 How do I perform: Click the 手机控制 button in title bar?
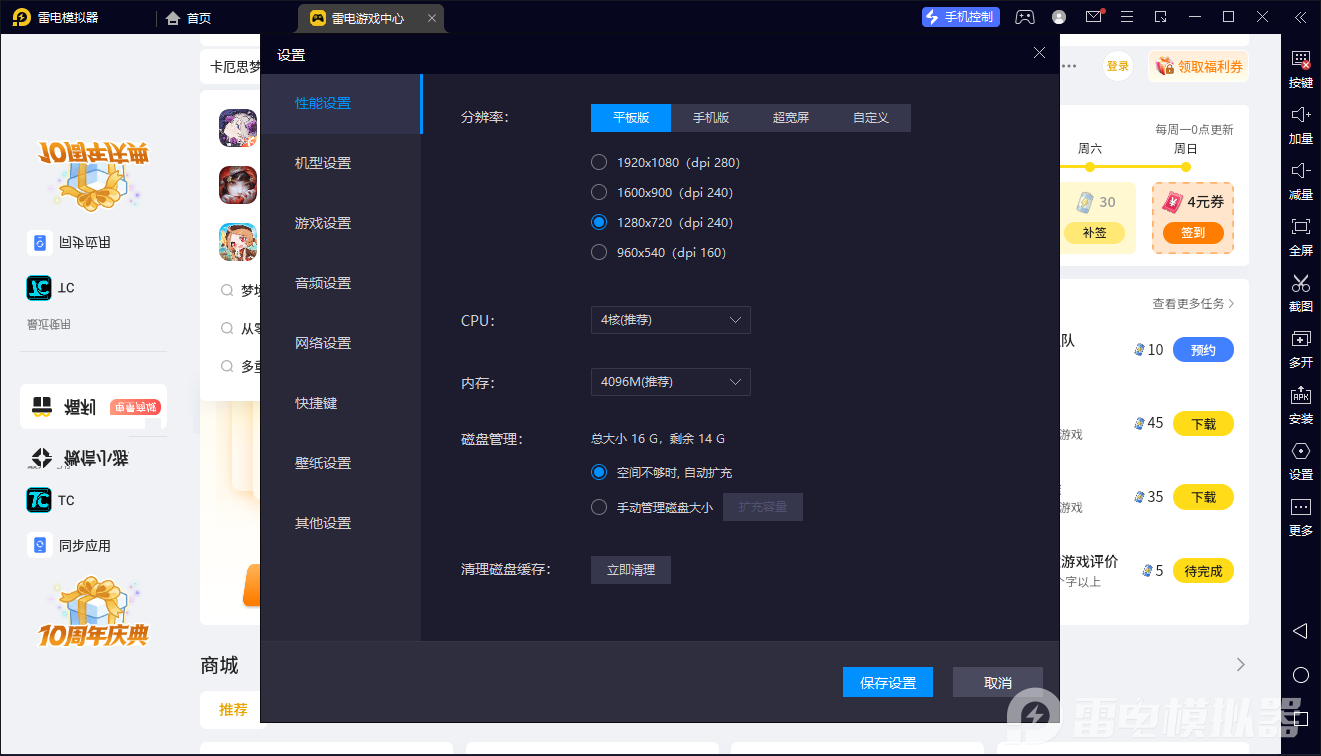point(960,17)
